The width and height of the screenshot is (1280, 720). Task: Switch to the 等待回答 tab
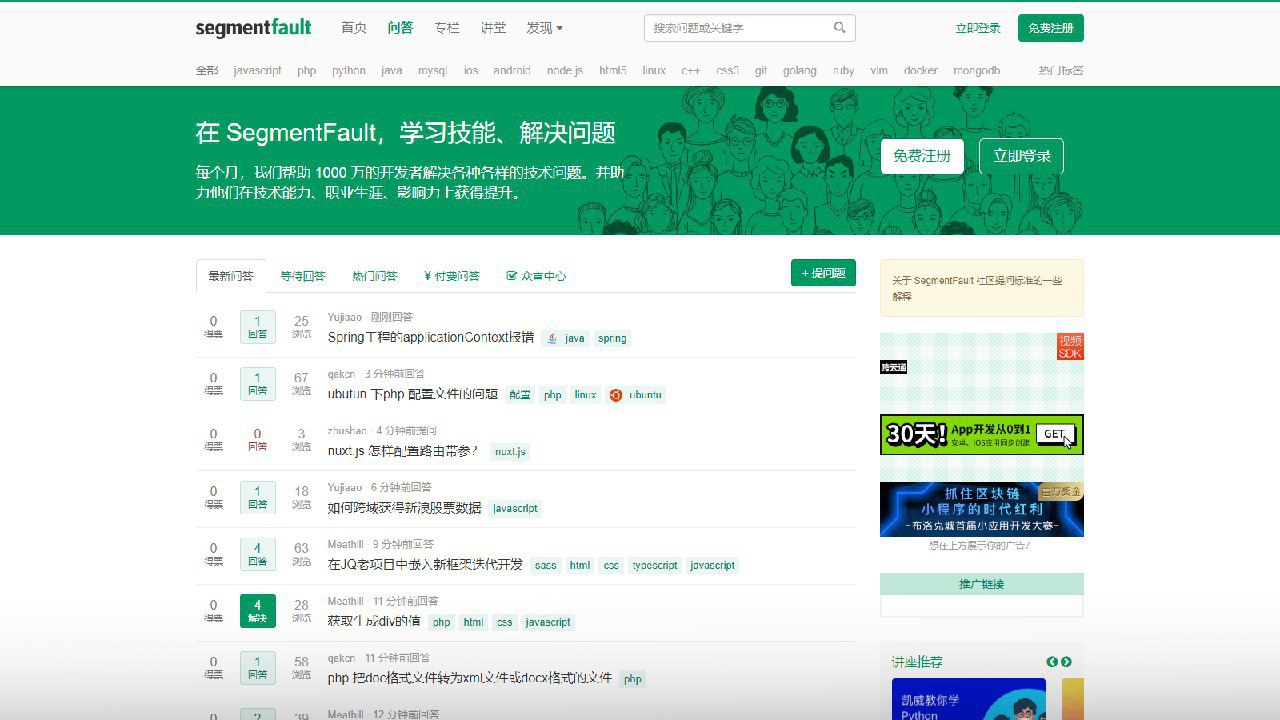pyautogui.click(x=303, y=276)
